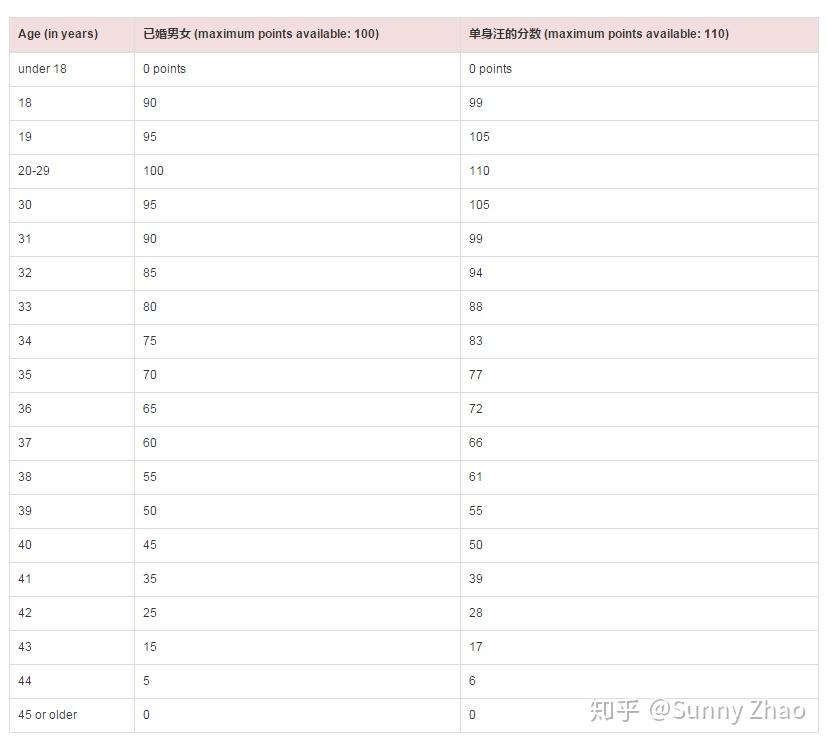The image size is (827, 747).
Task: Select the 'under 18' row label
Action: click(x=42, y=69)
